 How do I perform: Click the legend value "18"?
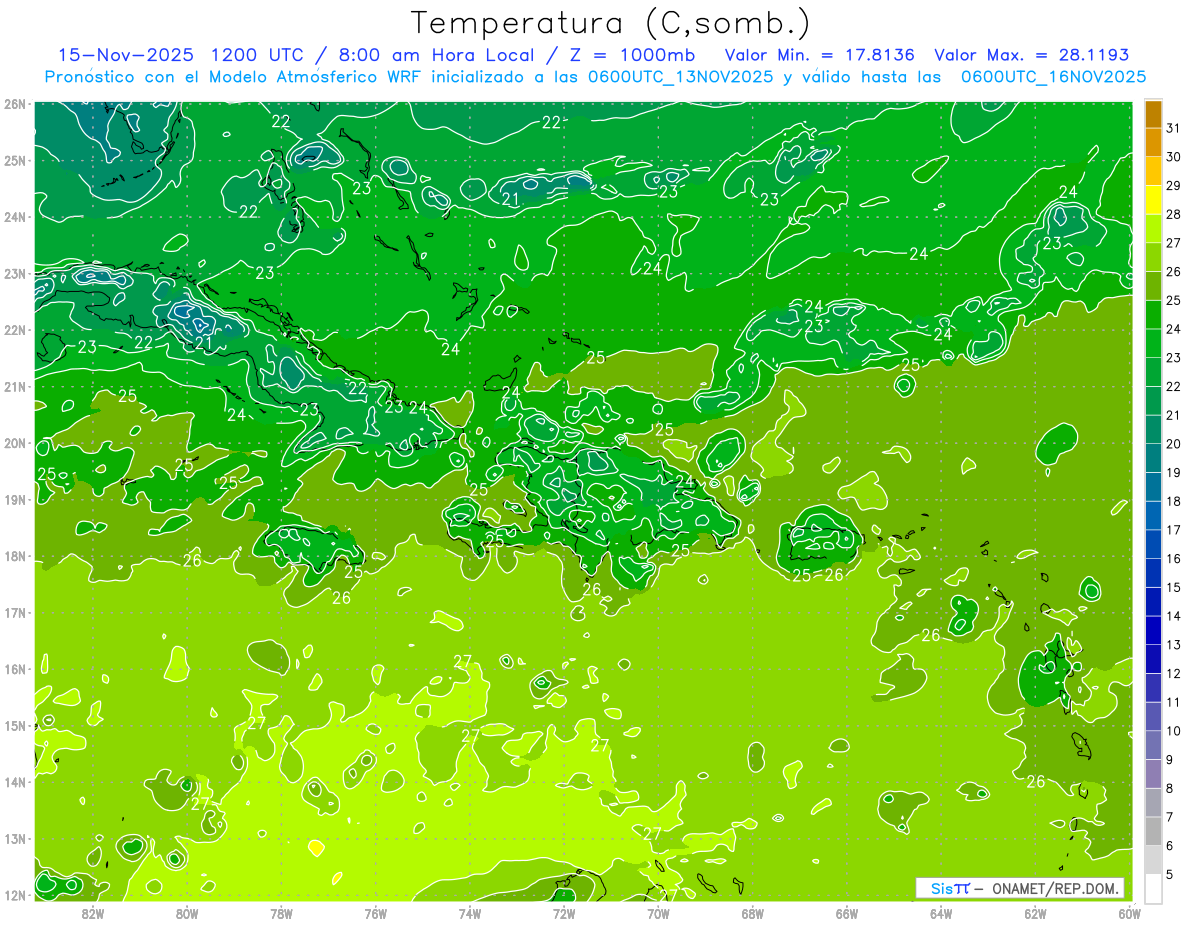click(x=1174, y=501)
